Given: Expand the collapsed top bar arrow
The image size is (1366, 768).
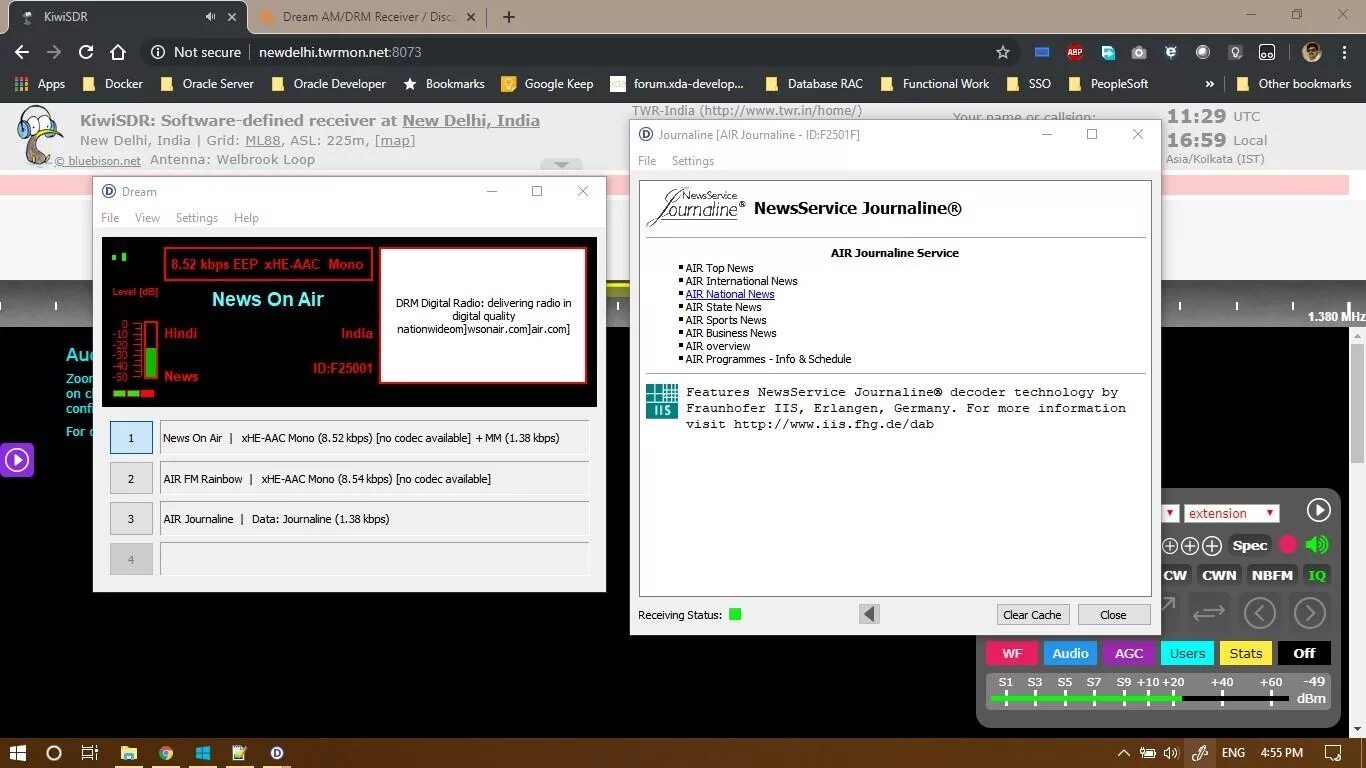Looking at the screenshot, I should pos(561,164).
